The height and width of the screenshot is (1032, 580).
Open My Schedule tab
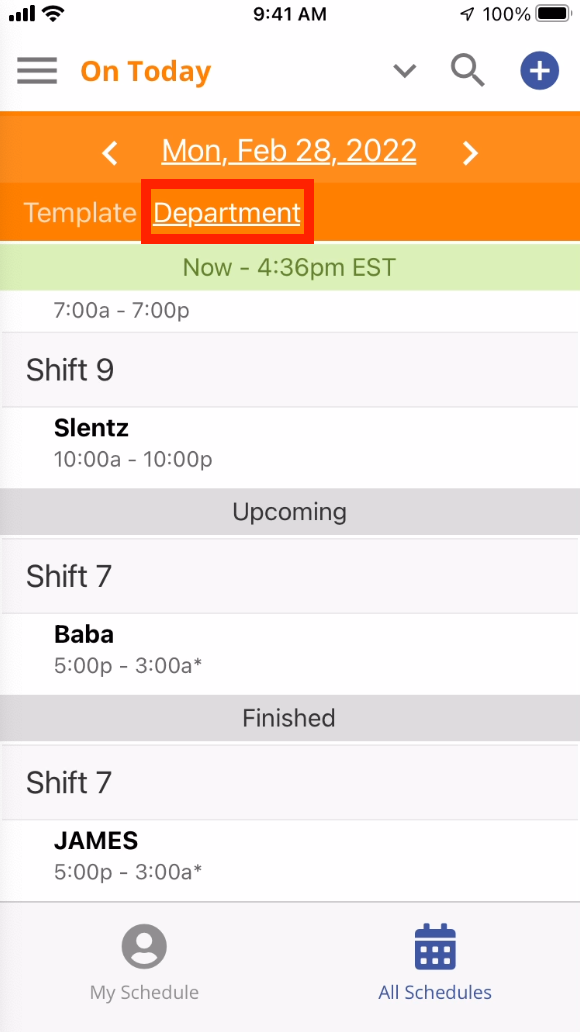click(x=144, y=962)
